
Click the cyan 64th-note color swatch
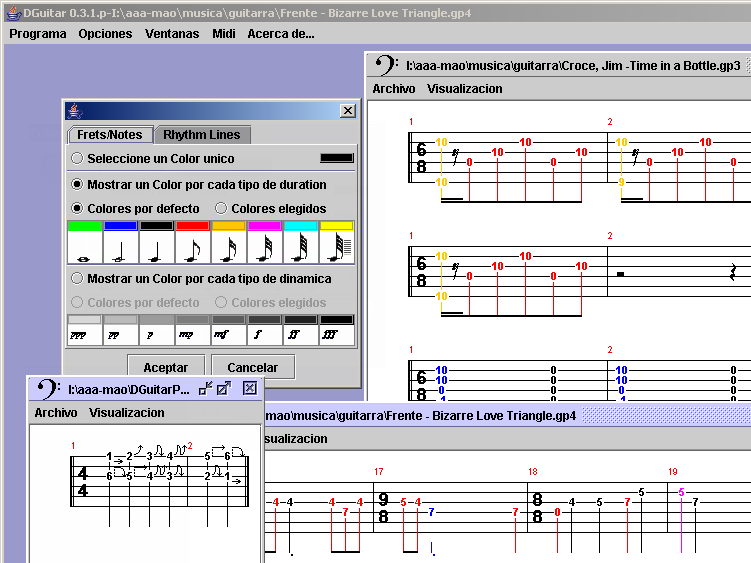(300, 226)
